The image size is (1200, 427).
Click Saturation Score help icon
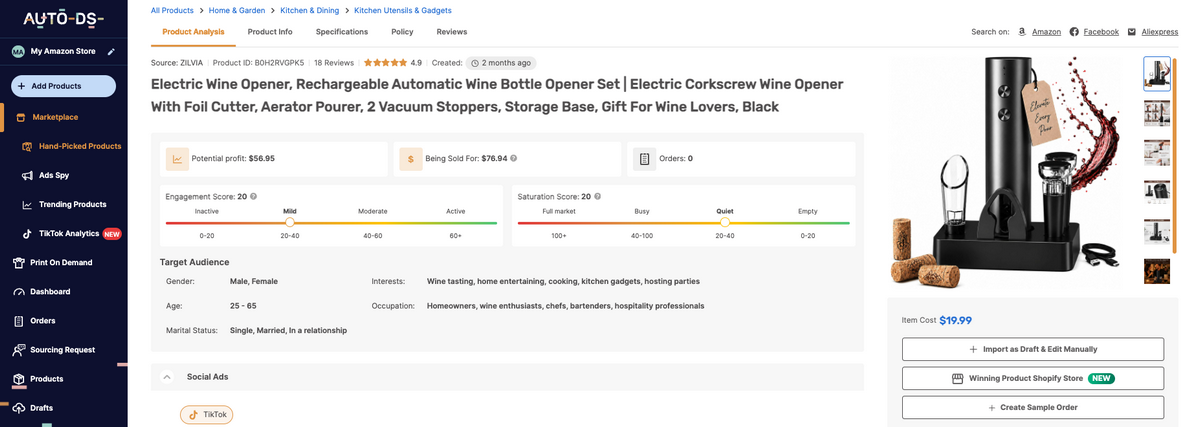click(x=597, y=197)
